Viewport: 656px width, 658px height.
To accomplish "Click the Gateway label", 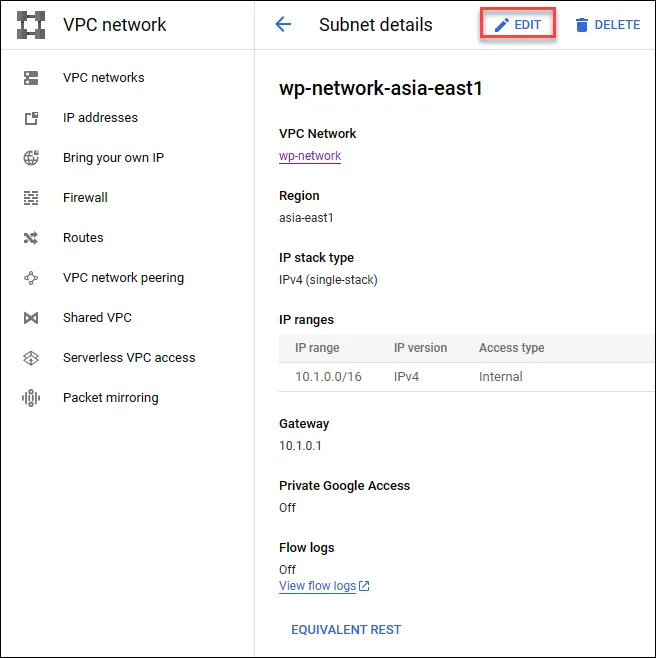I will [304, 424].
